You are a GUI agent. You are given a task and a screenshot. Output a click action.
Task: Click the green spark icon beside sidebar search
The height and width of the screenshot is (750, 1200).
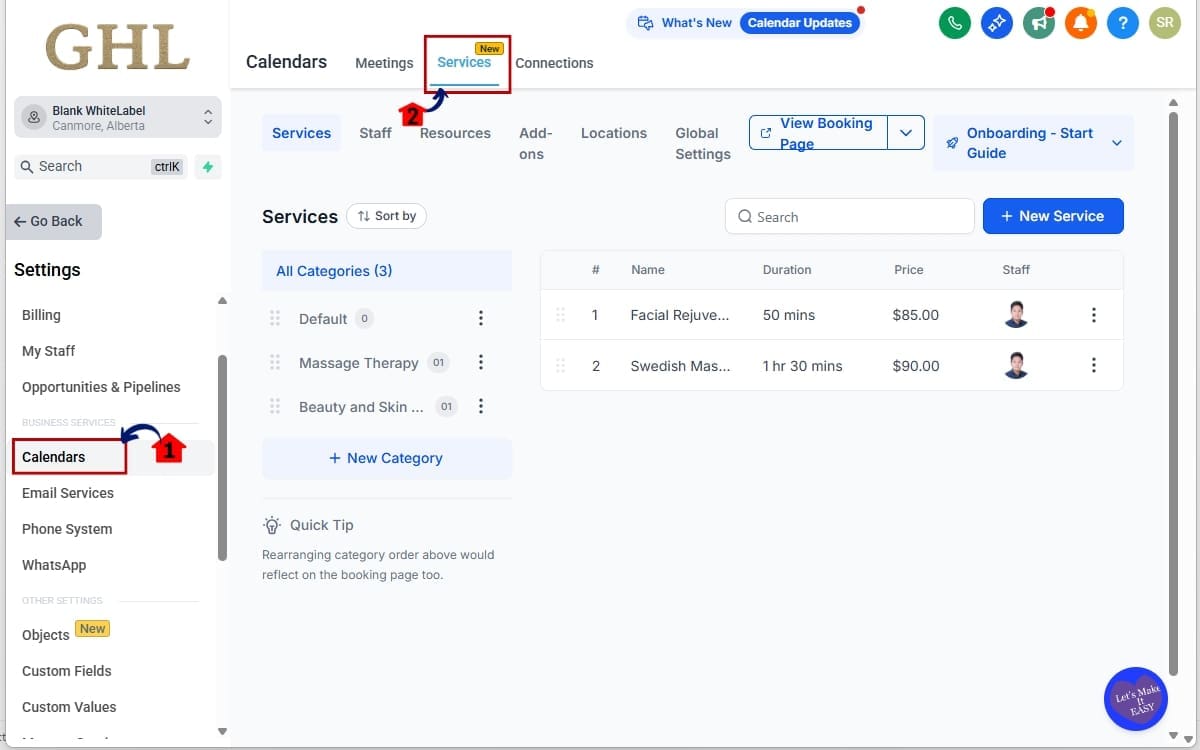pyautogui.click(x=207, y=166)
